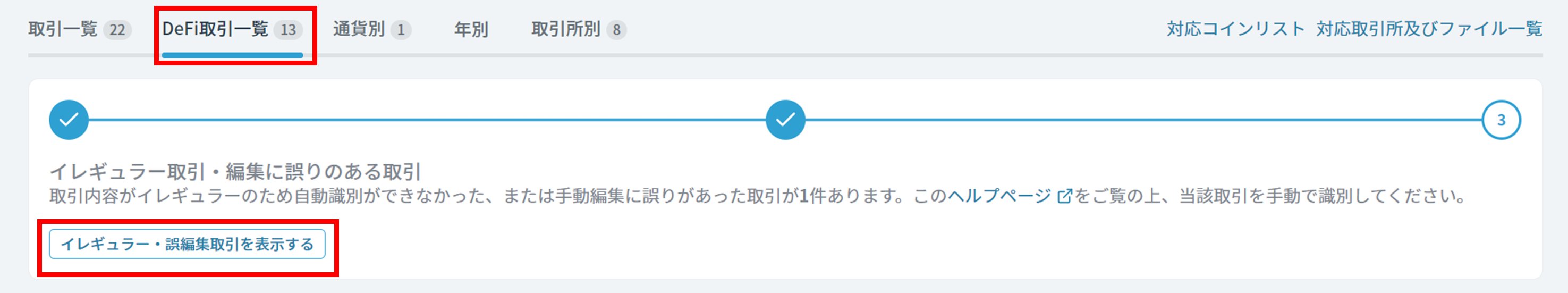
Task: Switch to the 年別 tab
Action: pyautogui.click(x=471, y=29)
